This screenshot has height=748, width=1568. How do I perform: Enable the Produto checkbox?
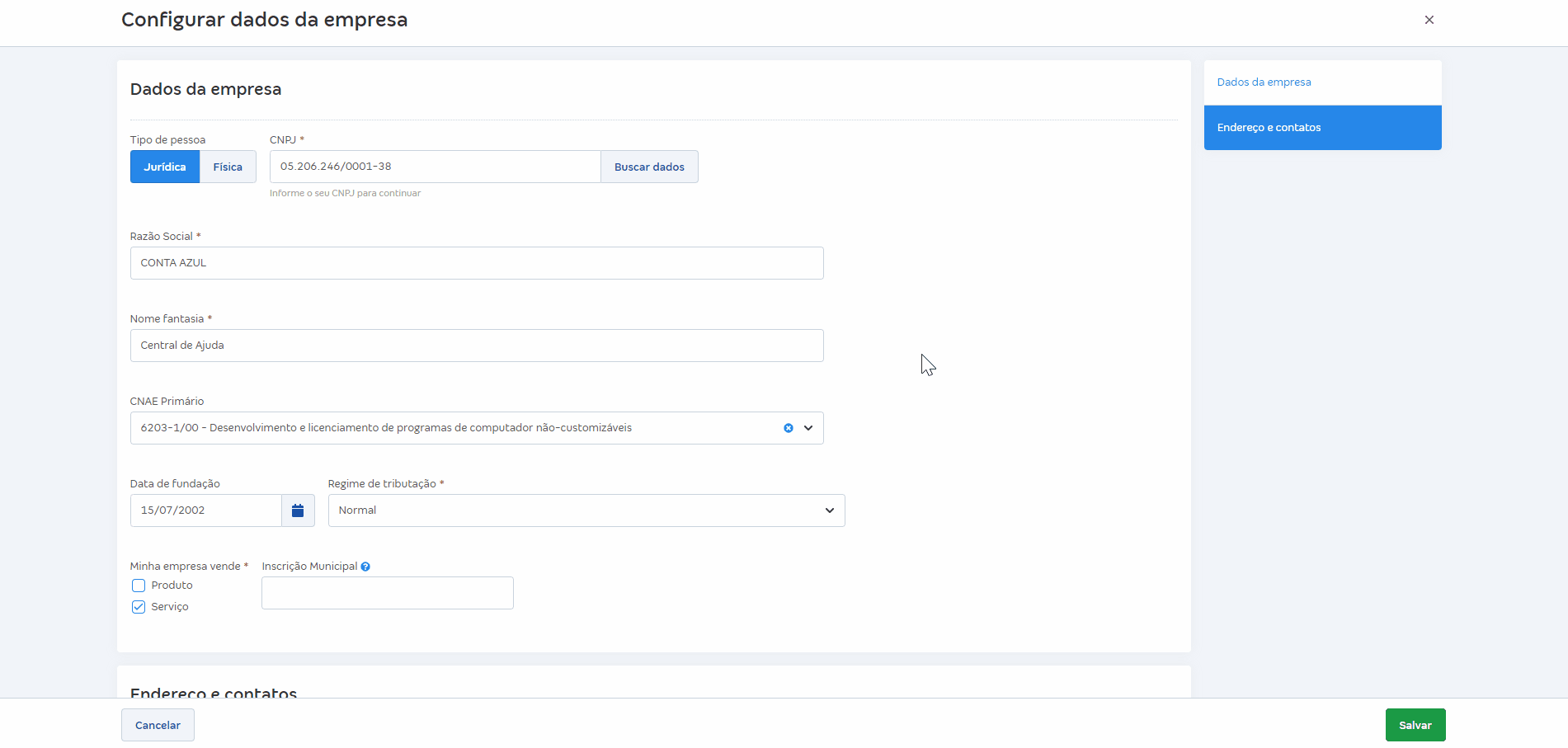139,586
